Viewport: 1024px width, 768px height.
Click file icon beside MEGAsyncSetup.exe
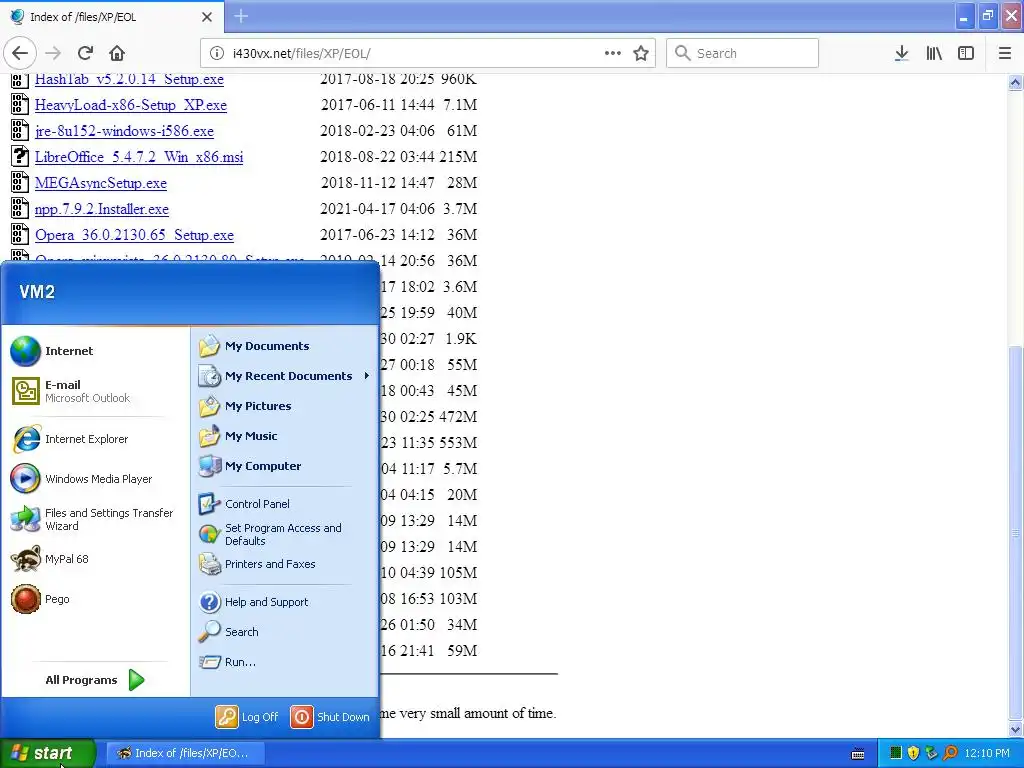coord(20,182)
